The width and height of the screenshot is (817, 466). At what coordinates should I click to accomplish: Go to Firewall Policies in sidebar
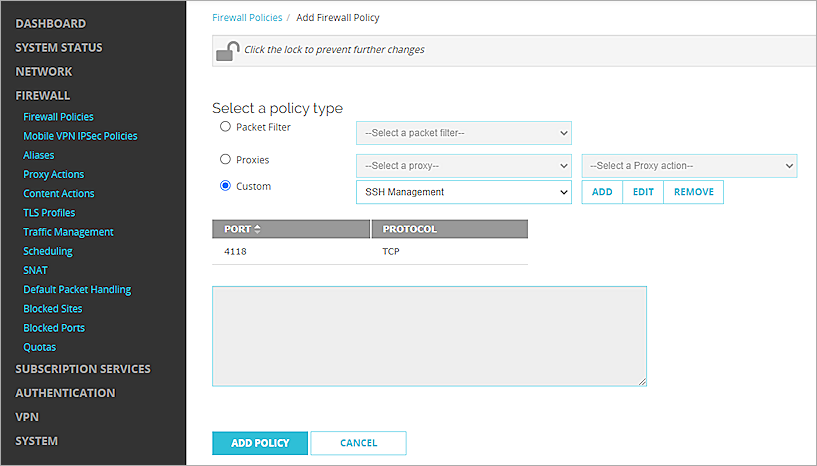click(x=58, y=117)
